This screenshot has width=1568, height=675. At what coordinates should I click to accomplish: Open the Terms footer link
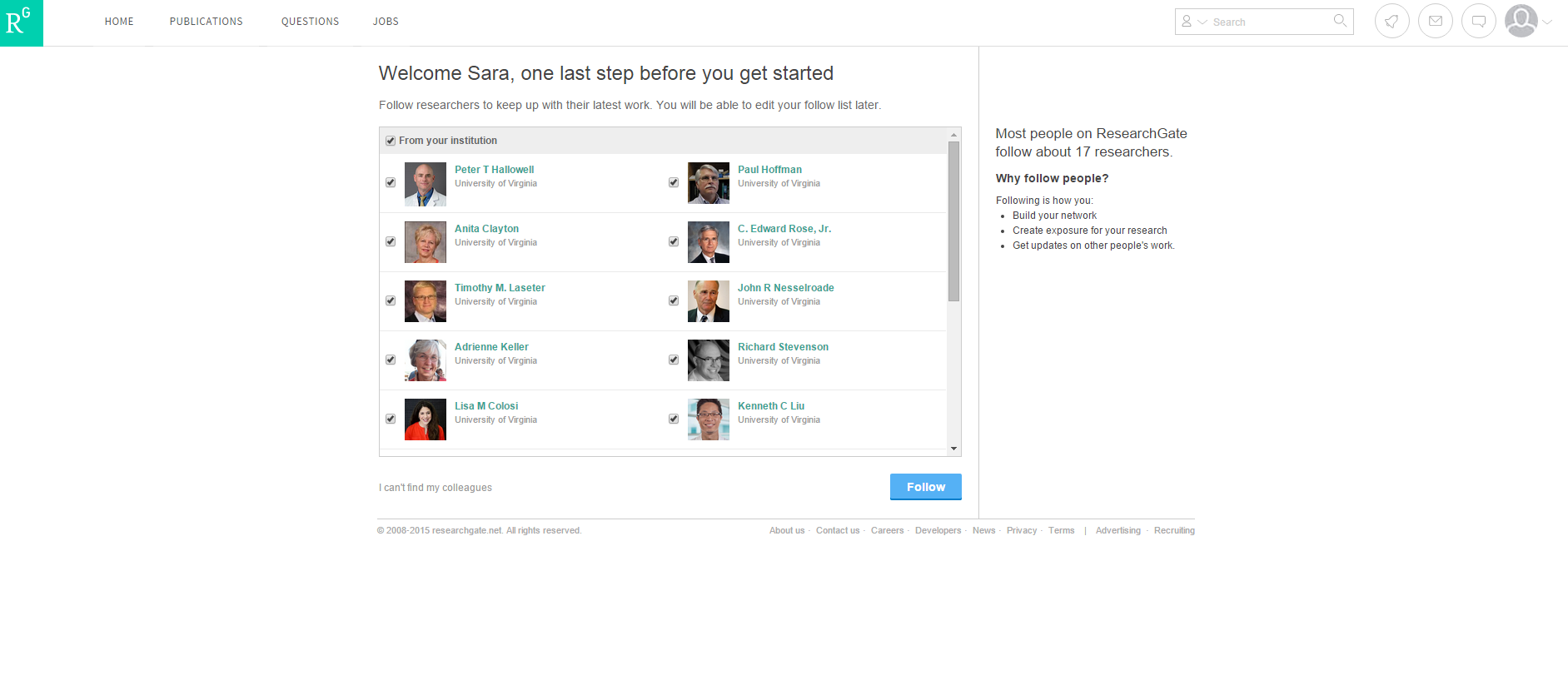click(1061, 531)
